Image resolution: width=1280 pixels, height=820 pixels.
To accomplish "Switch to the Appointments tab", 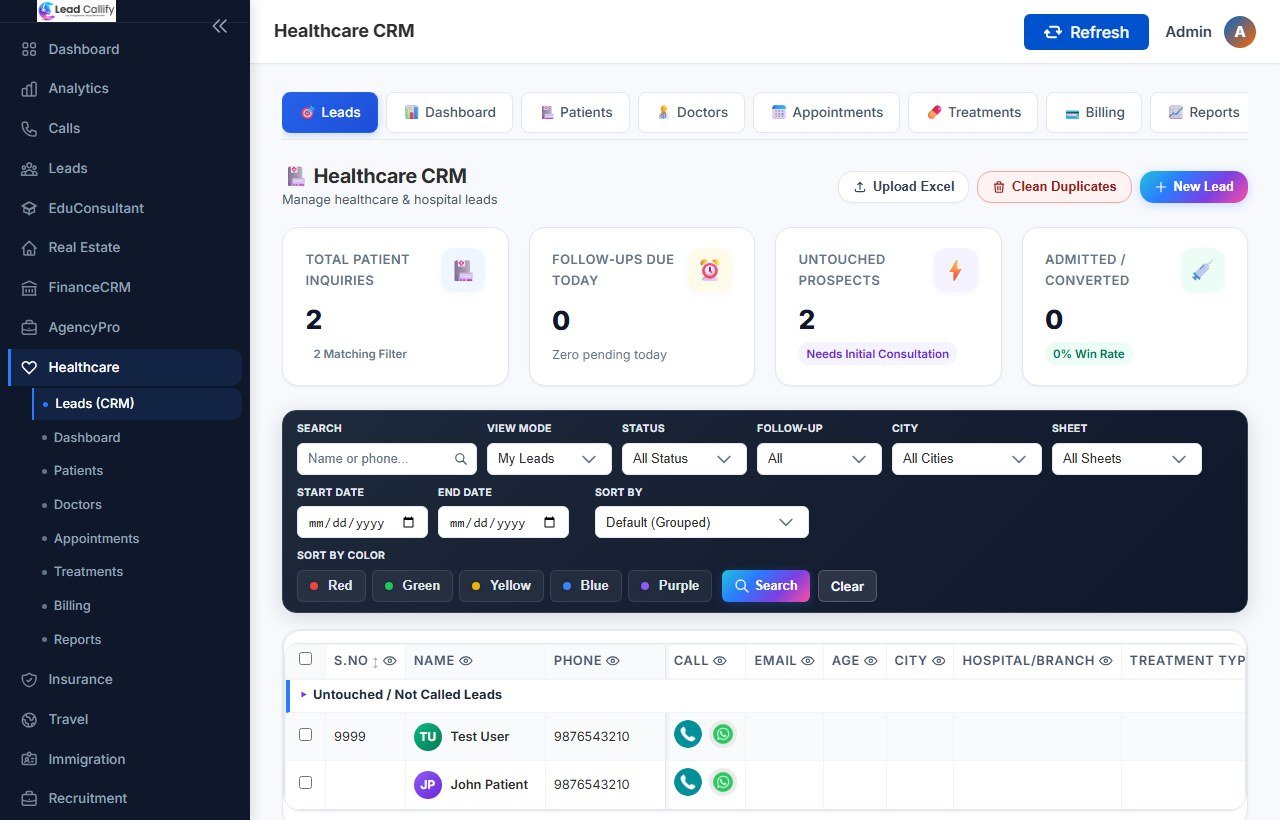I will tap(826, 112).
